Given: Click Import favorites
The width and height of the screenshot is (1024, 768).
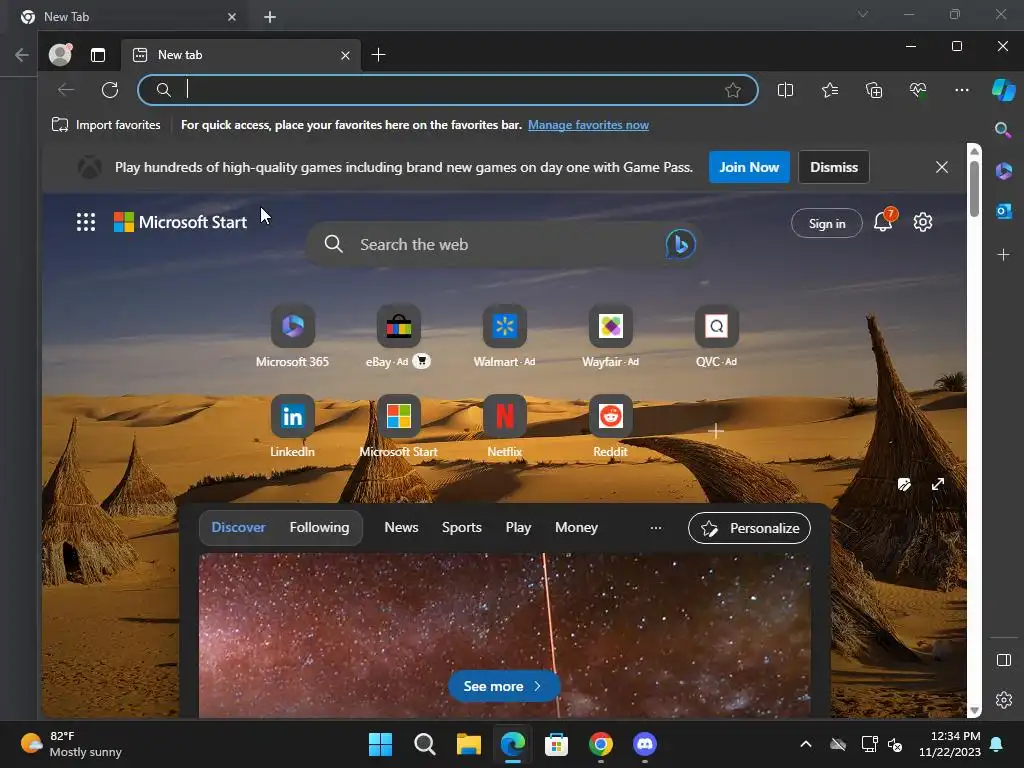Looking at the screenshot, I should click(x=106, y=125).
